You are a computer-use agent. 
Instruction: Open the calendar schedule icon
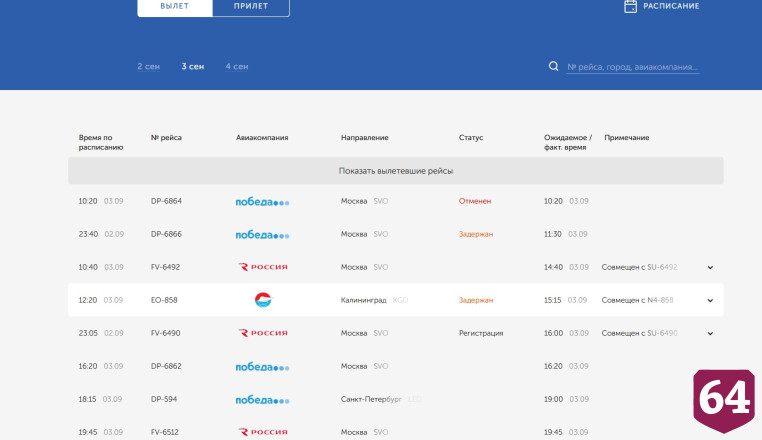pyautogui.click(x=630, y=6)
